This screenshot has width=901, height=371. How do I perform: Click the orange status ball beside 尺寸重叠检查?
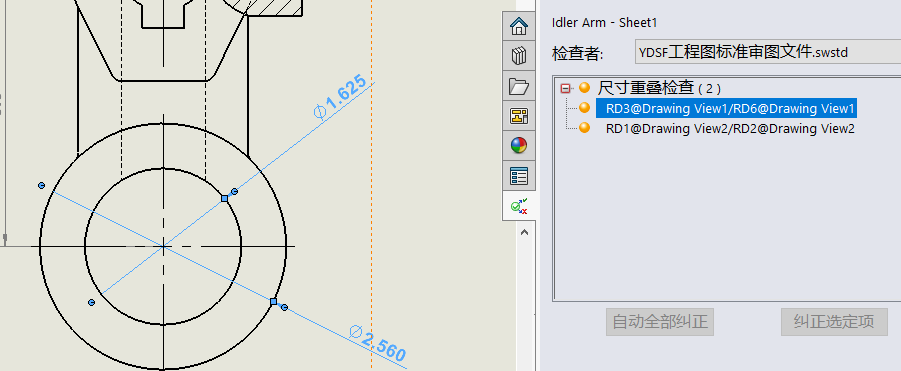coord(584,88)
